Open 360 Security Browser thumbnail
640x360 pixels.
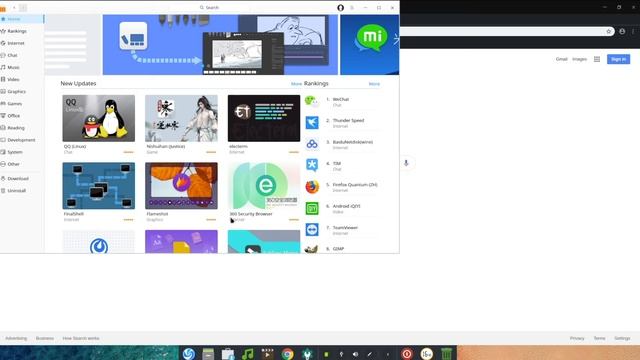click(264, 186)
